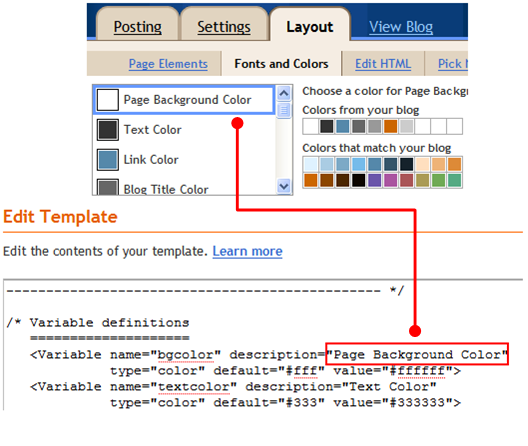Open the Settings tab
Image resolution: width=528 pixels, height=446 pixels.
[224, 27]
